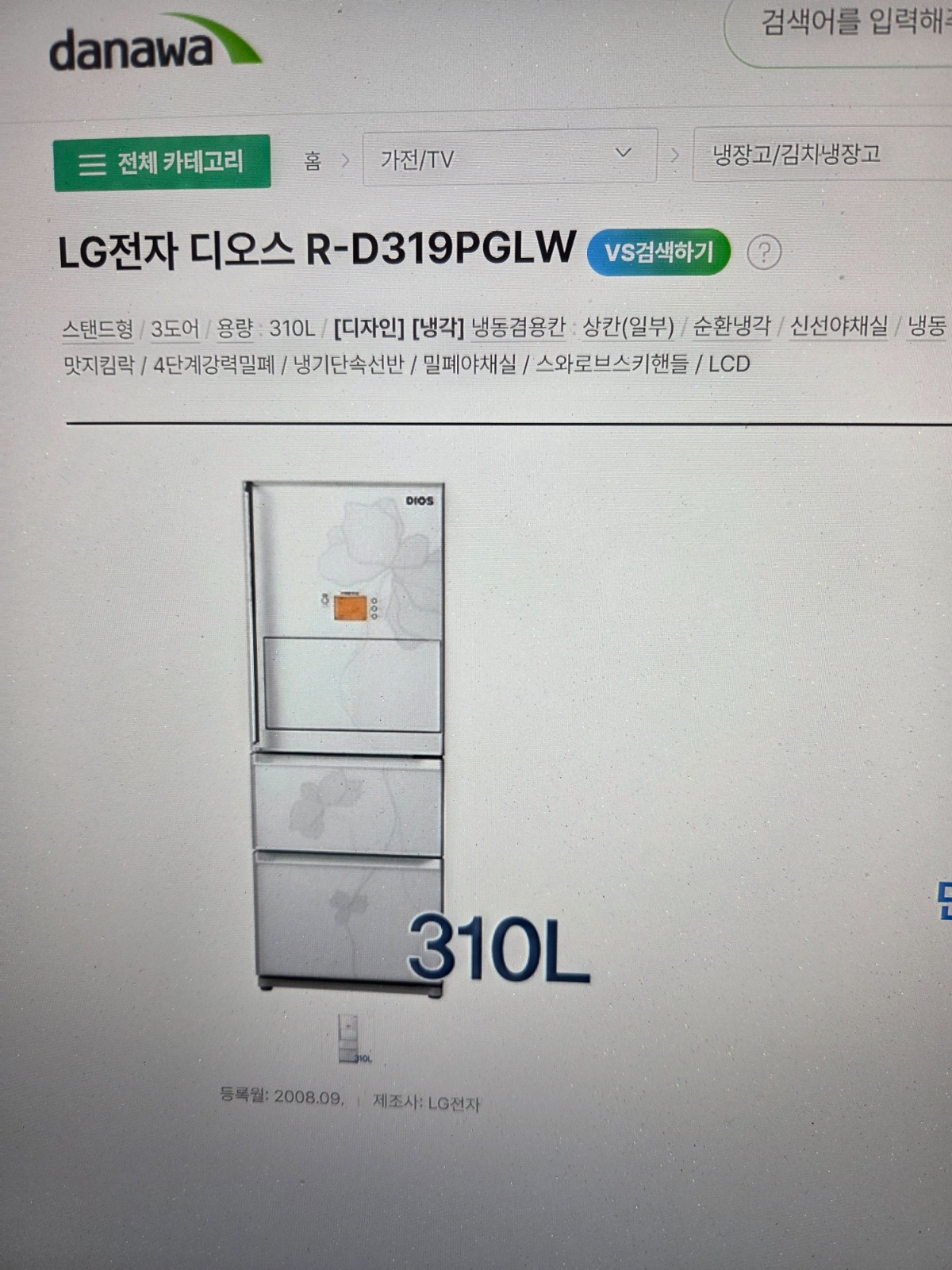Expand the 가전/TV category dropdown
Screen dimensions: 952x1270
pyautogui.click(x=509, y=157)
